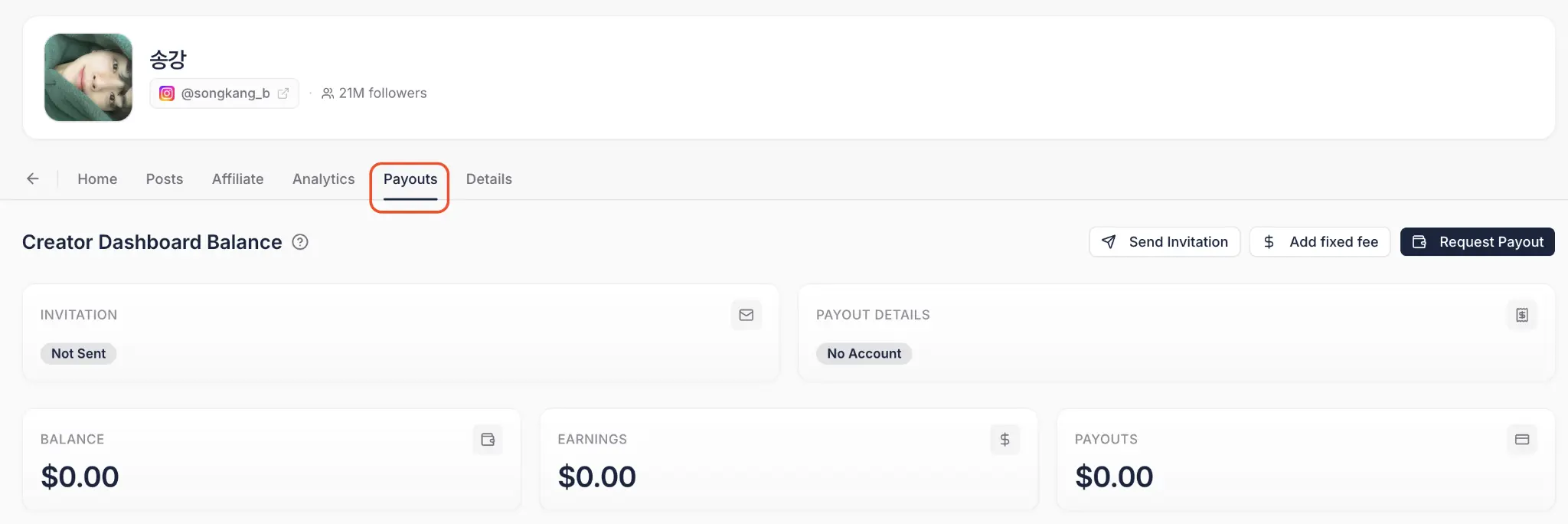Switch to the Home tab

(97, 178)
